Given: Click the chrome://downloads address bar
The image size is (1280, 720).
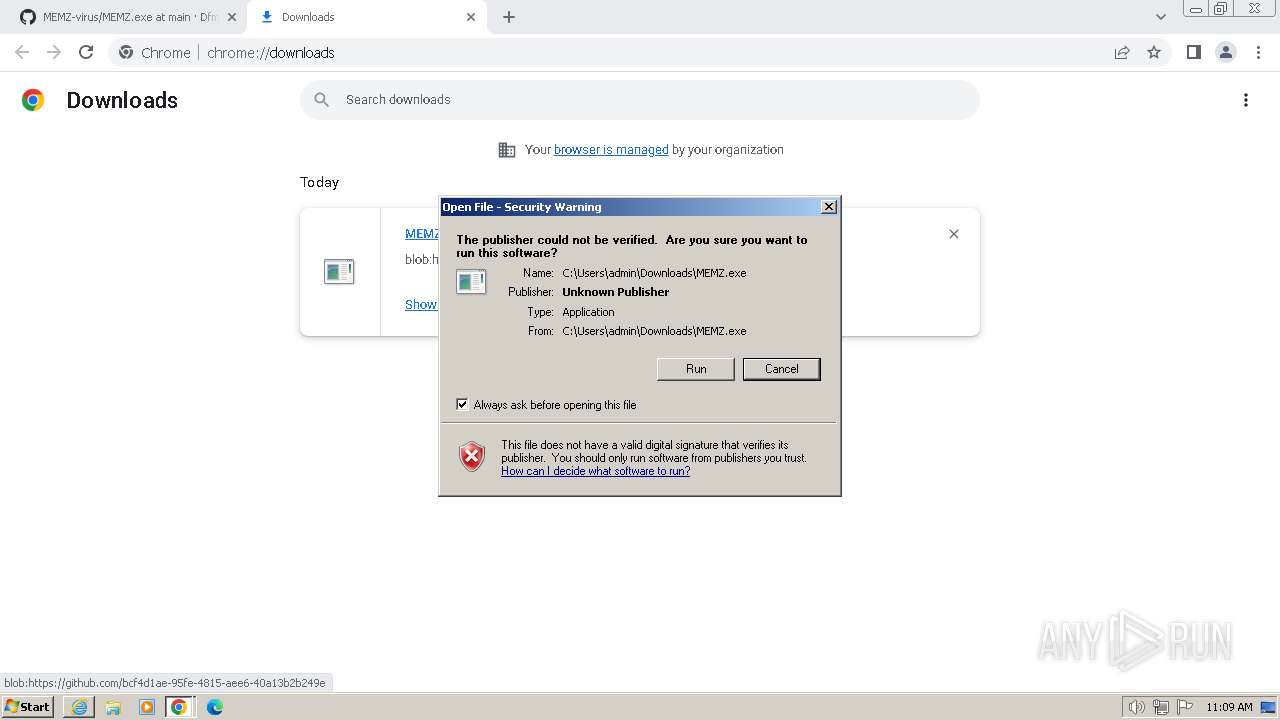Looking at the screenshot, I should [x=640, y=53].
